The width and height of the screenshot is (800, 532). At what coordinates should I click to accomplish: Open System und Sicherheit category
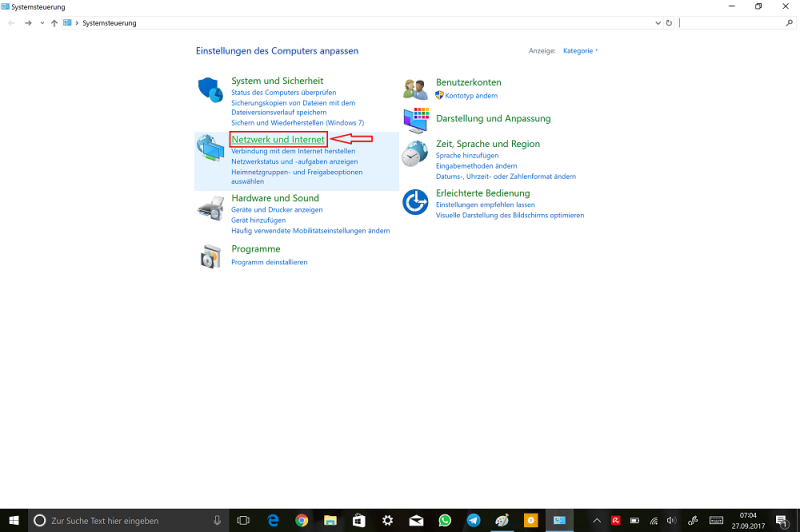(277, 81)
